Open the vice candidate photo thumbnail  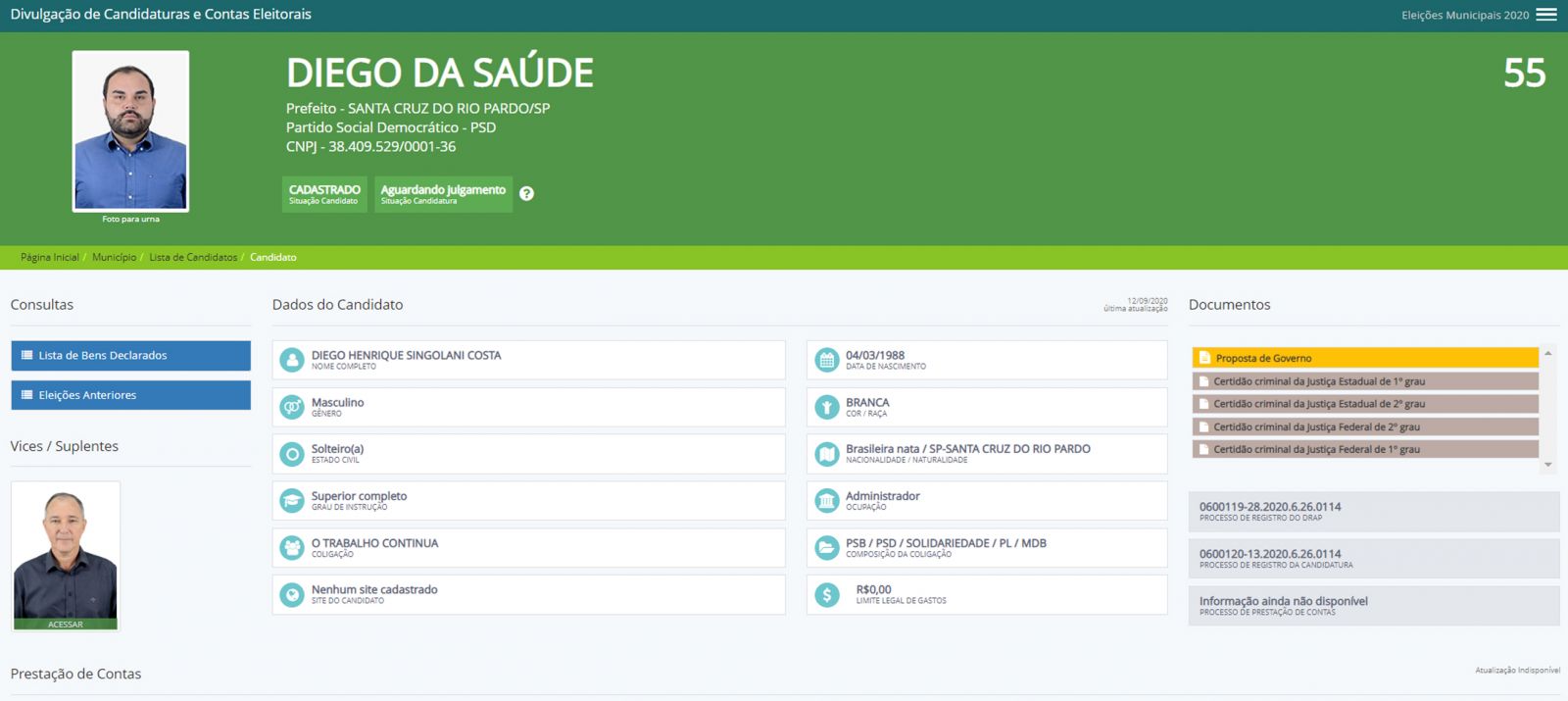pos(66,555)
